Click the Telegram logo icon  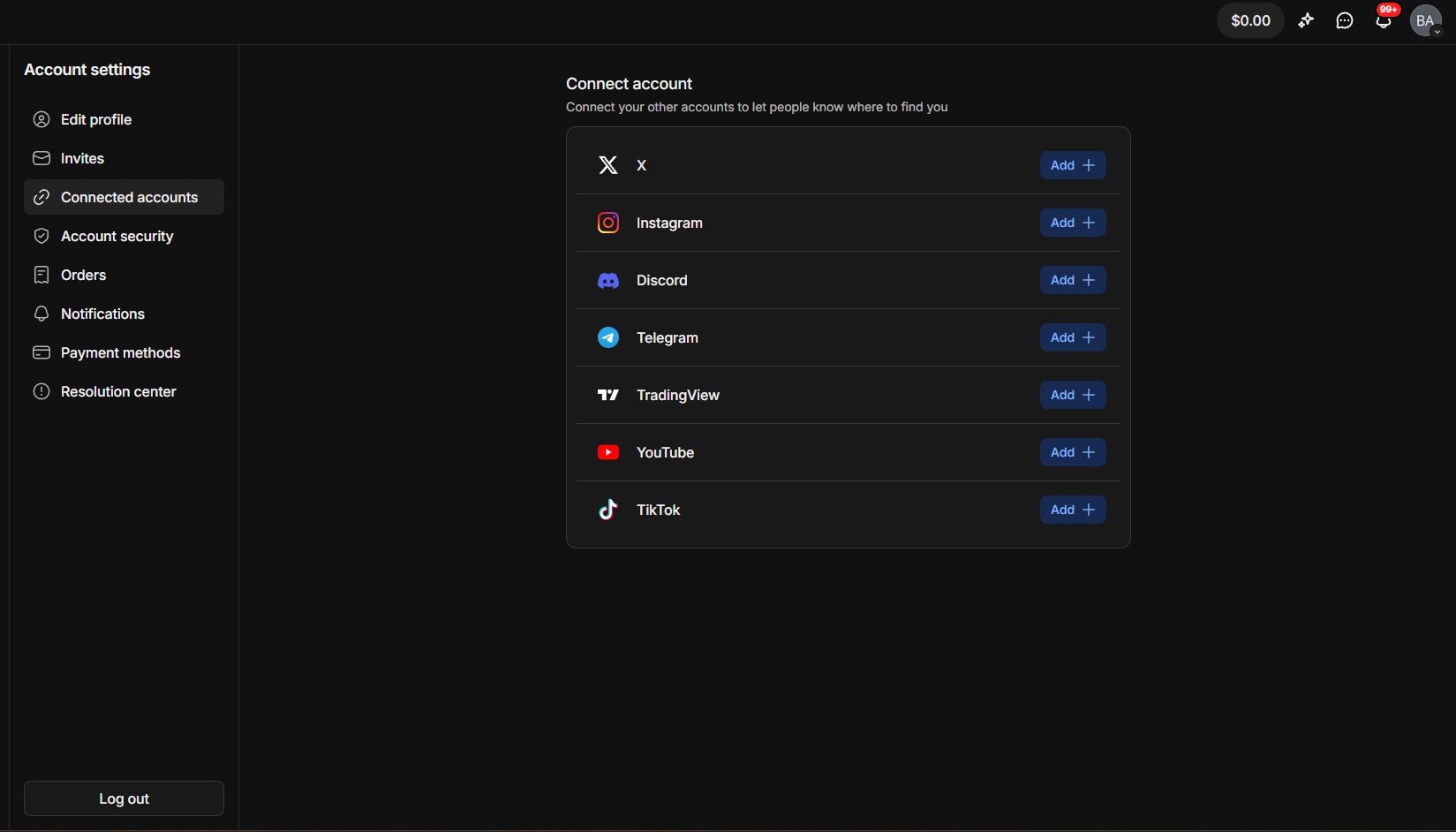(x=608, y=337)
